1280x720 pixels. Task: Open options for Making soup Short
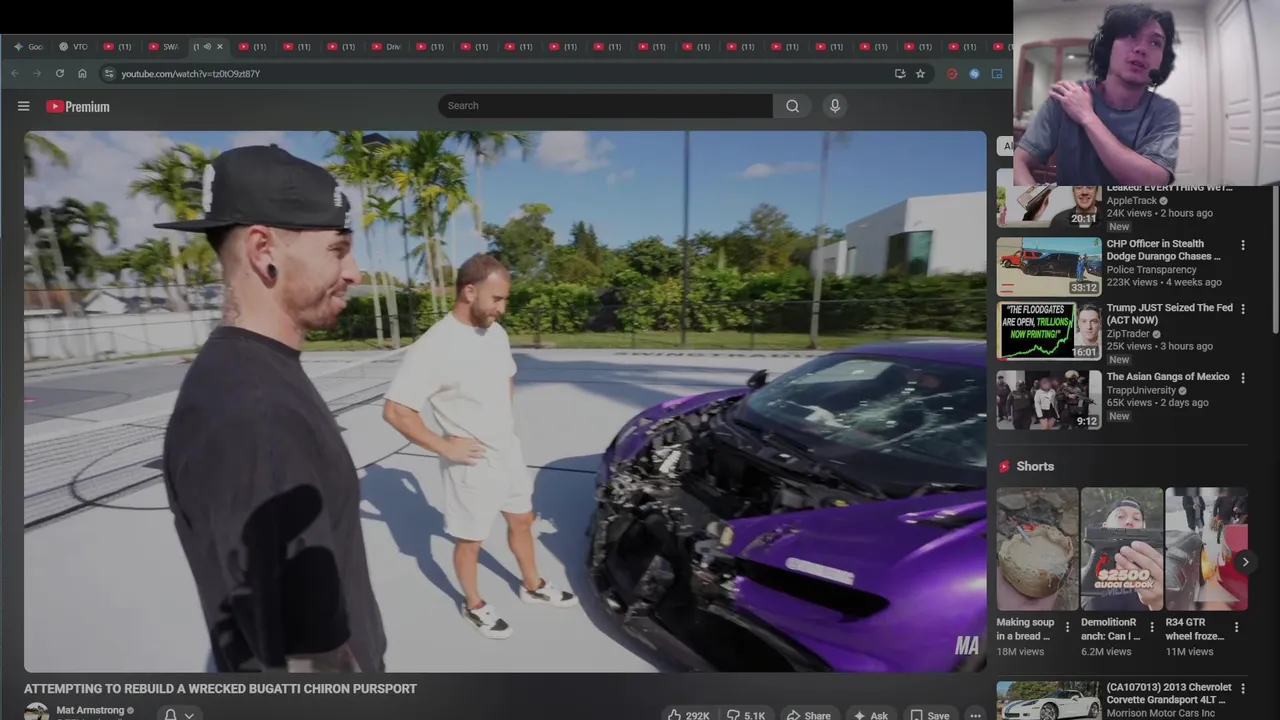(x=1067, y=628)
